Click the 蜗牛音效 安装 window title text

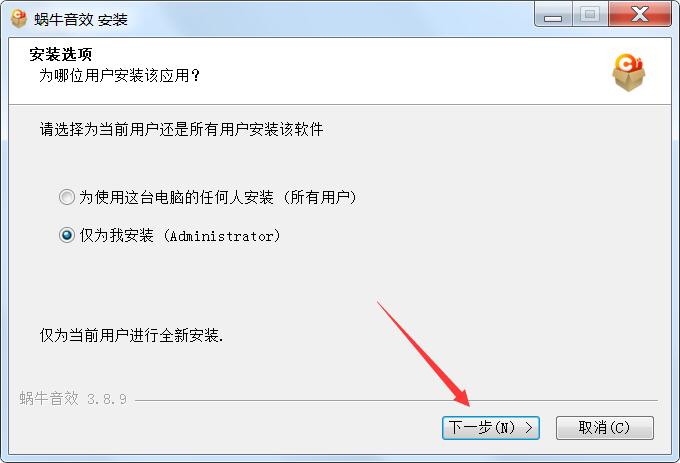[81, 20]
